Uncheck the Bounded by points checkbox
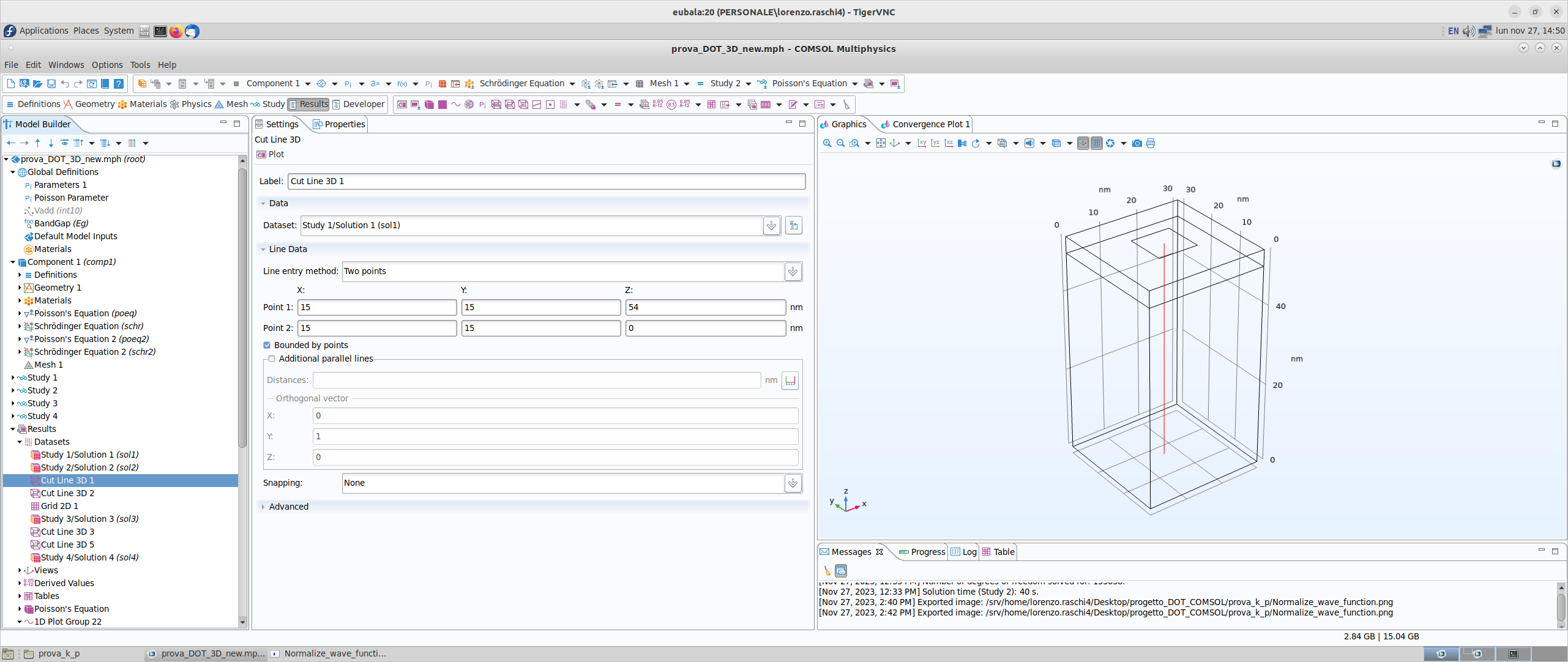Screen dimensions: 1568x662 [267, 345]
